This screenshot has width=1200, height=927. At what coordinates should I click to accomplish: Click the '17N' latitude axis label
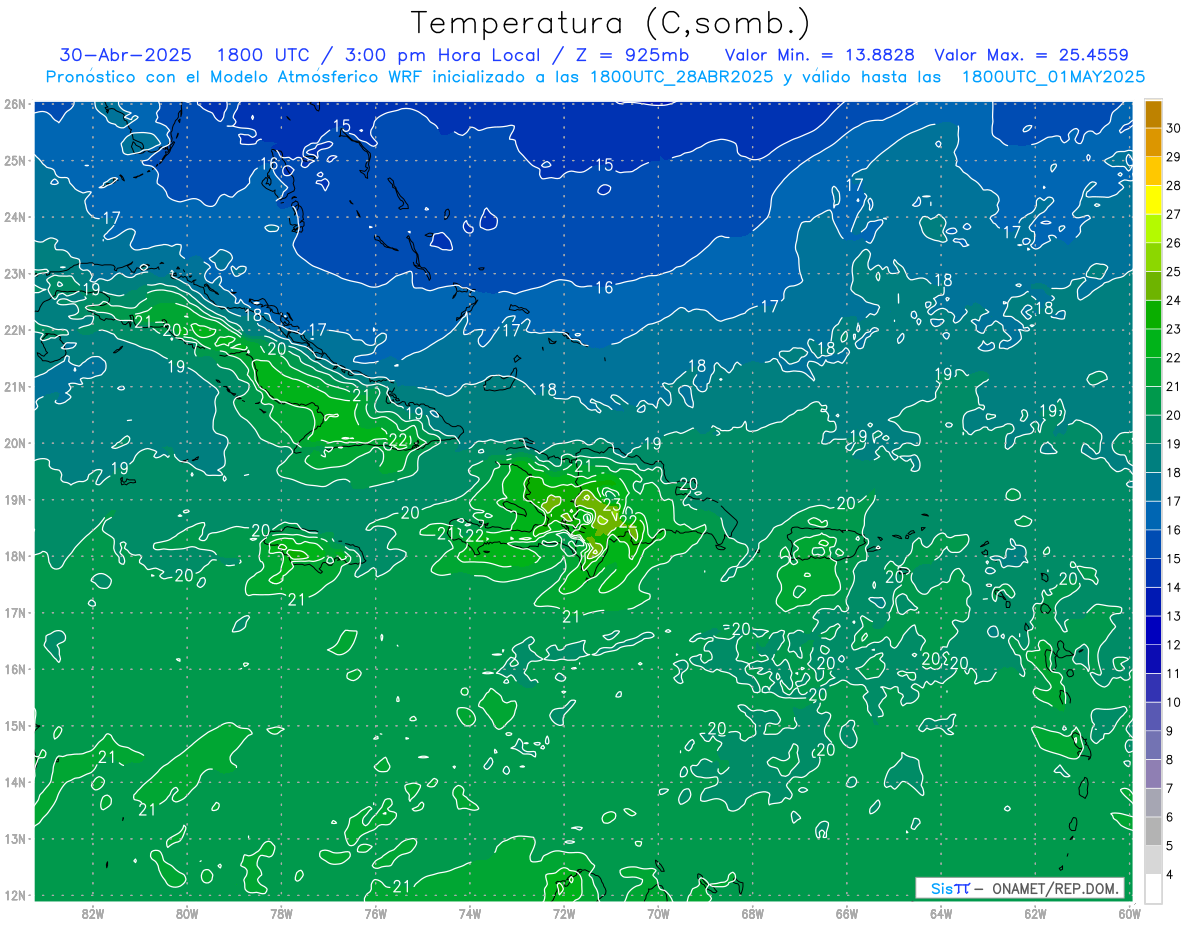[15, 613]
